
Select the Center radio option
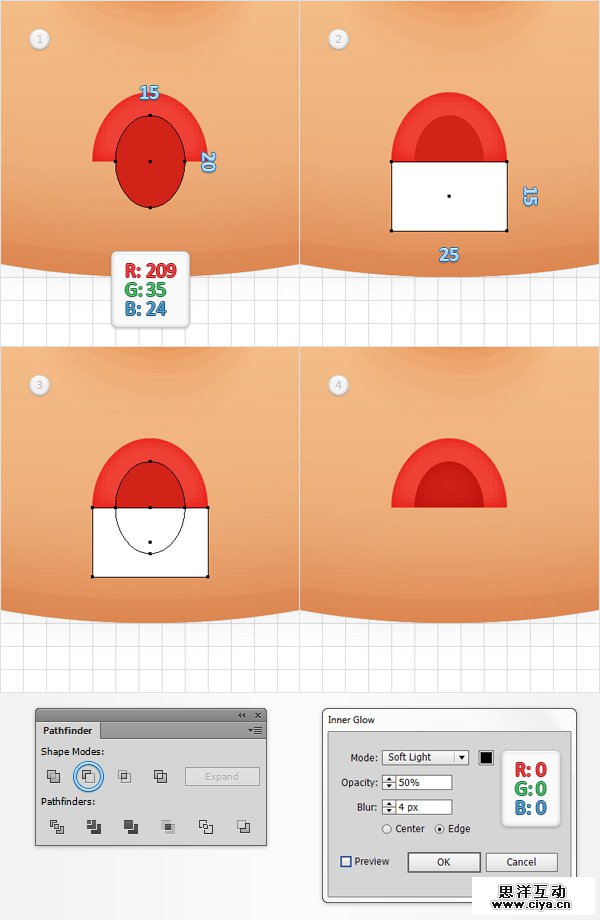click(387, 829)
